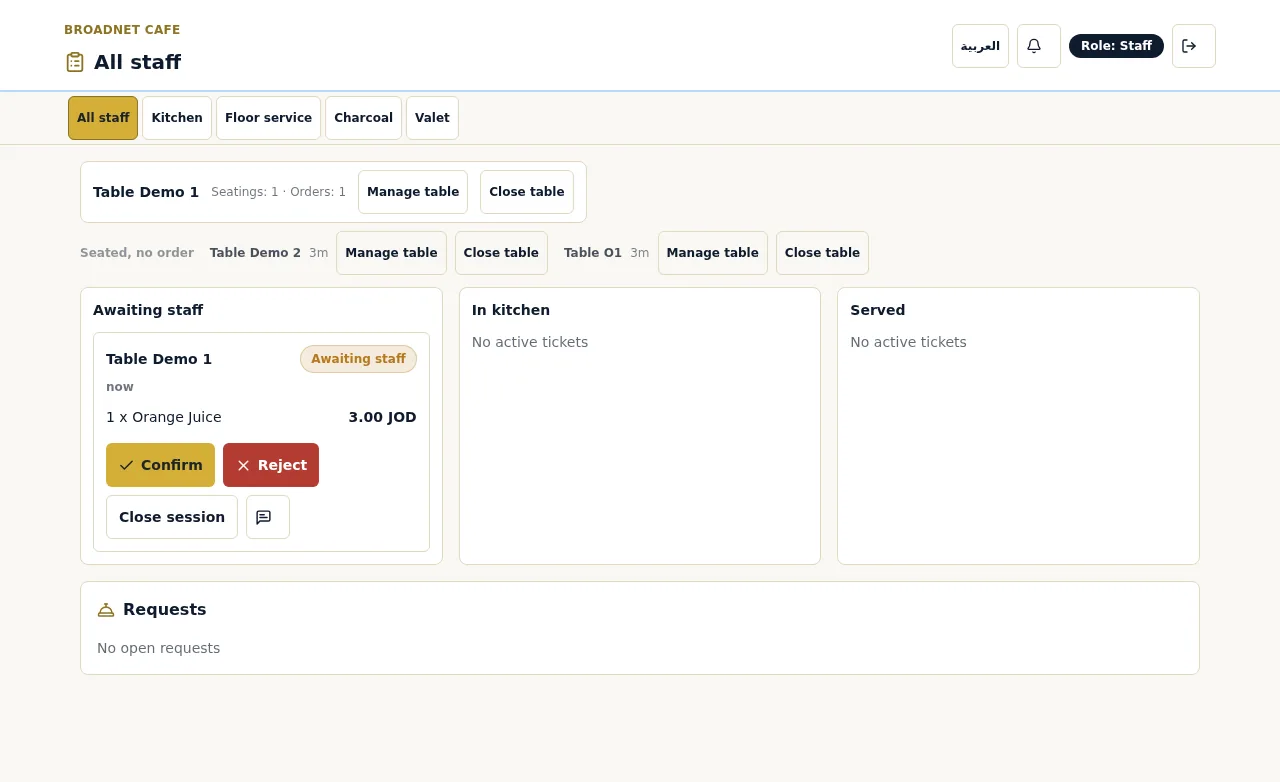Manage table for Table Demo 2
Screen dimensions: 1280x782
[x=391, y=253]
